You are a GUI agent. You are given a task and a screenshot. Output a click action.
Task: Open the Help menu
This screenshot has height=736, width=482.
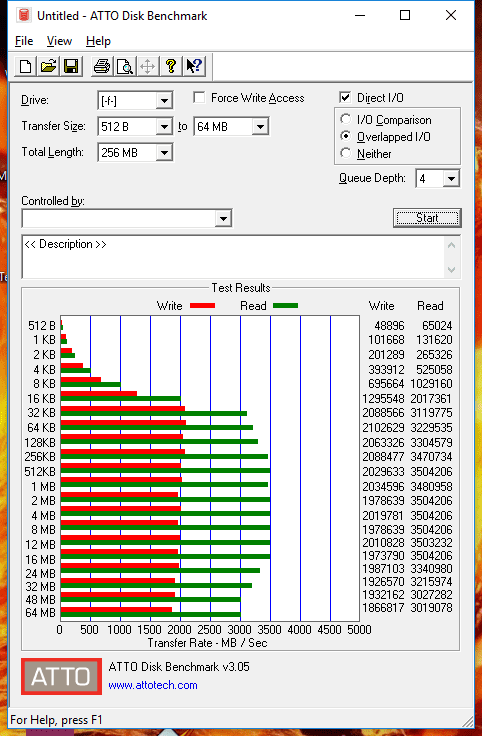(98, 41)
